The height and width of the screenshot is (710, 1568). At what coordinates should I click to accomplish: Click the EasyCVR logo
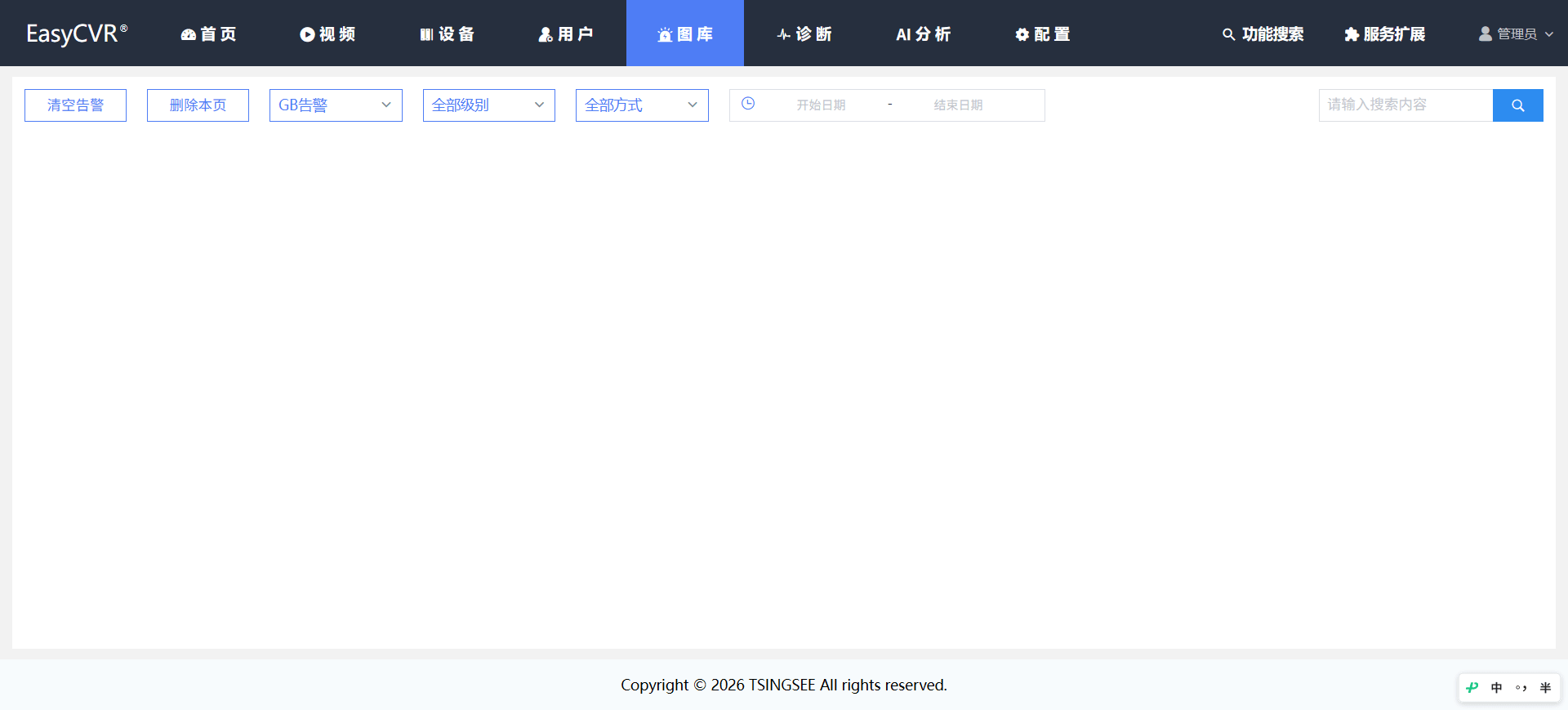coord(77,33)
